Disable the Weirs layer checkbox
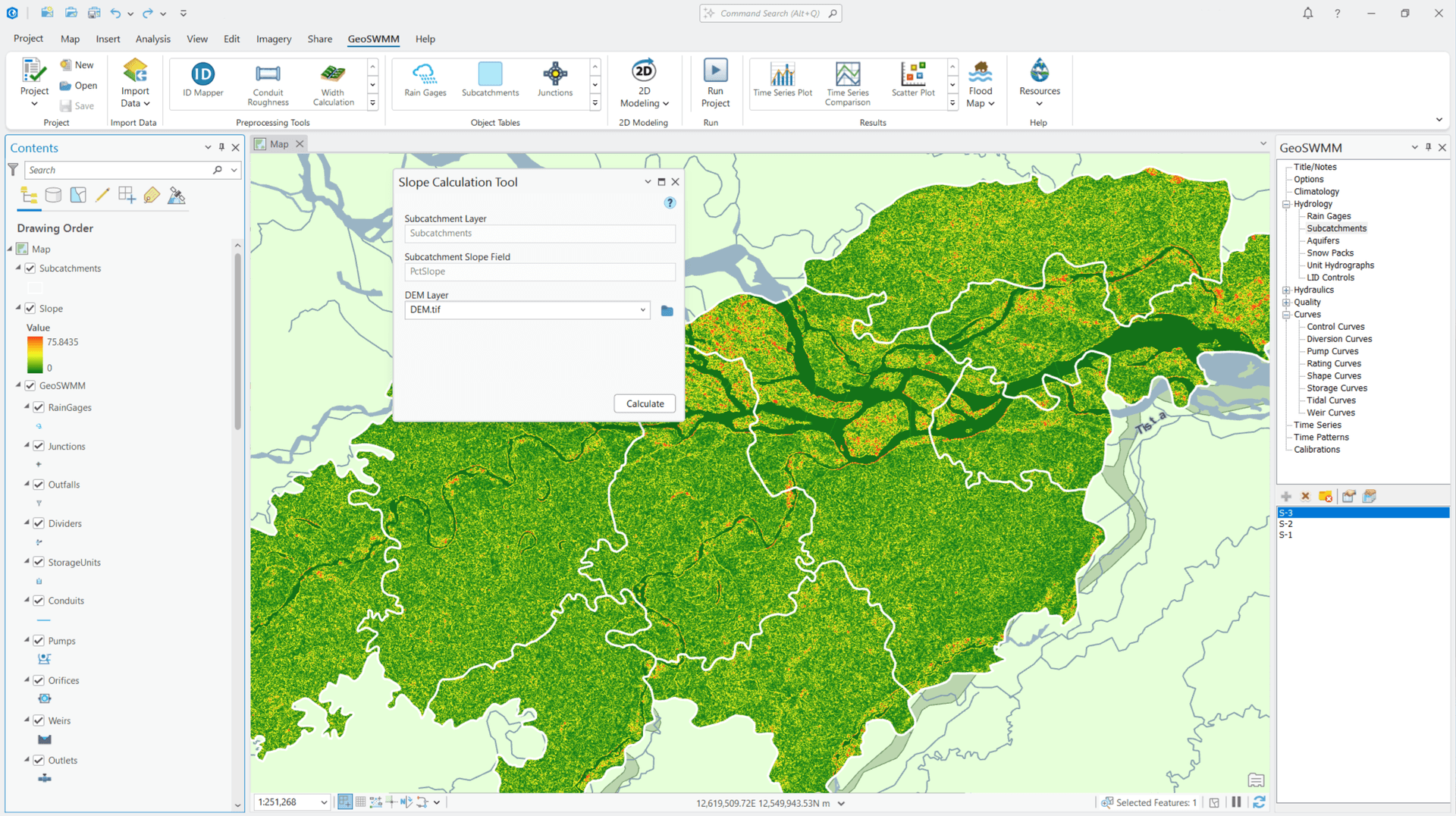1456x816 pixels. click(x=39, y=720)
